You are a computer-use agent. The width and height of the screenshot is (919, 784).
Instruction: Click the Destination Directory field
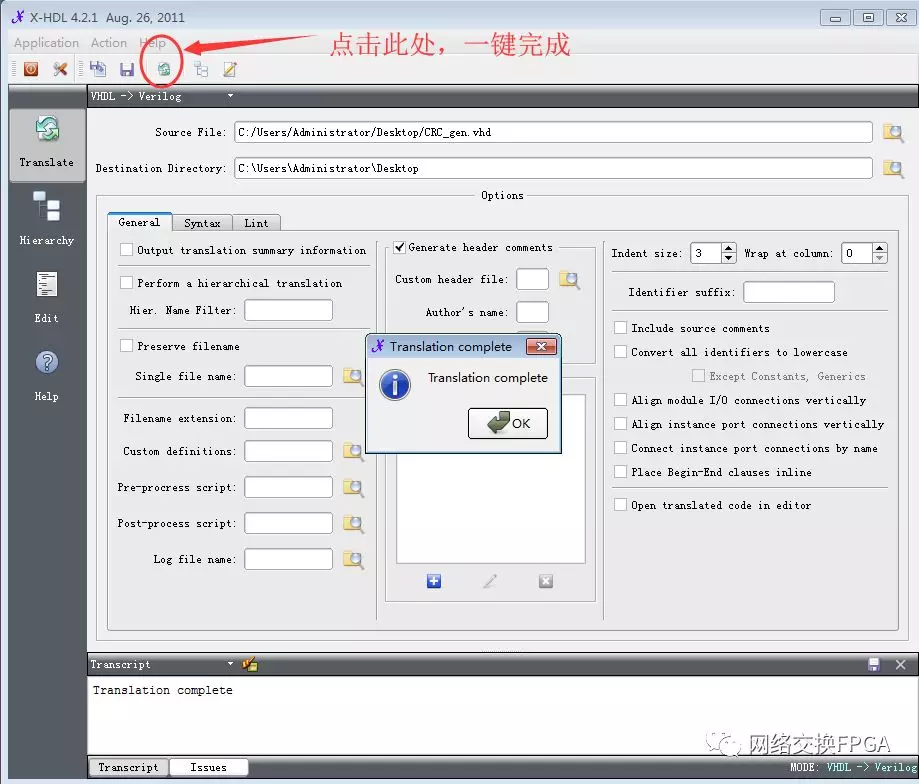(553, 168)
